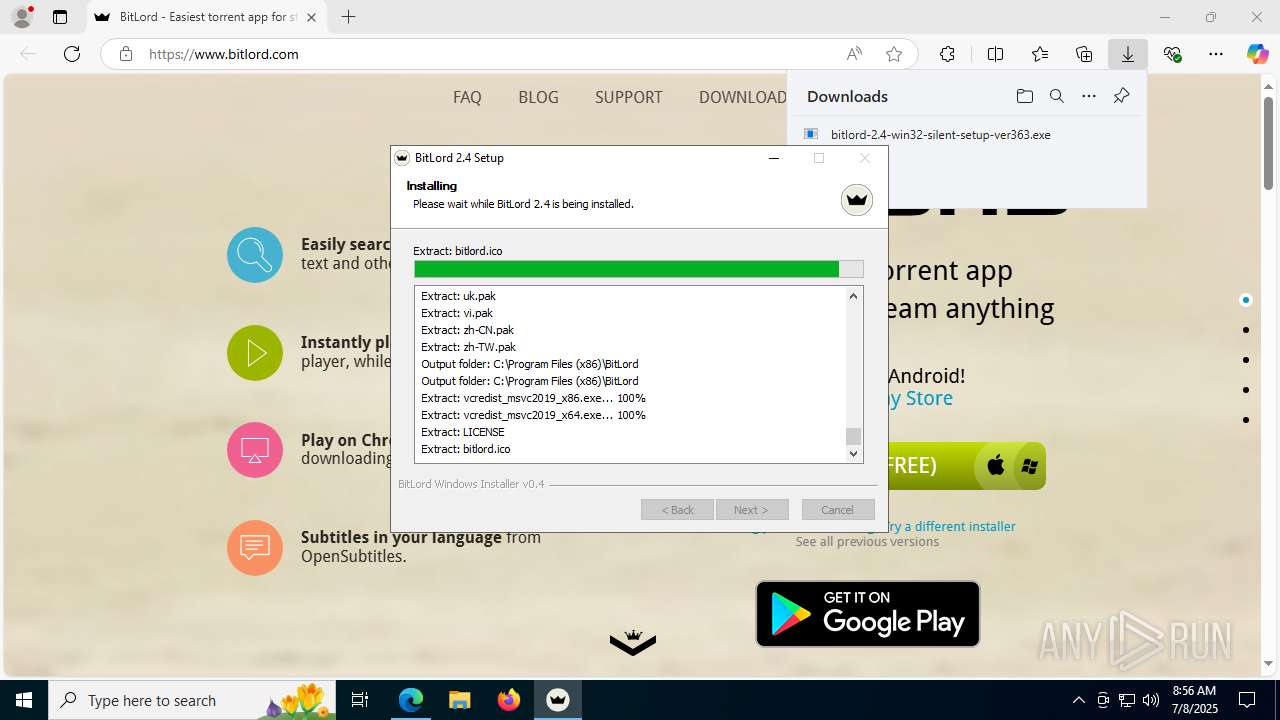Show hidden system tray icons
The image size is (1280, 720).
(x=1078, y=700)
